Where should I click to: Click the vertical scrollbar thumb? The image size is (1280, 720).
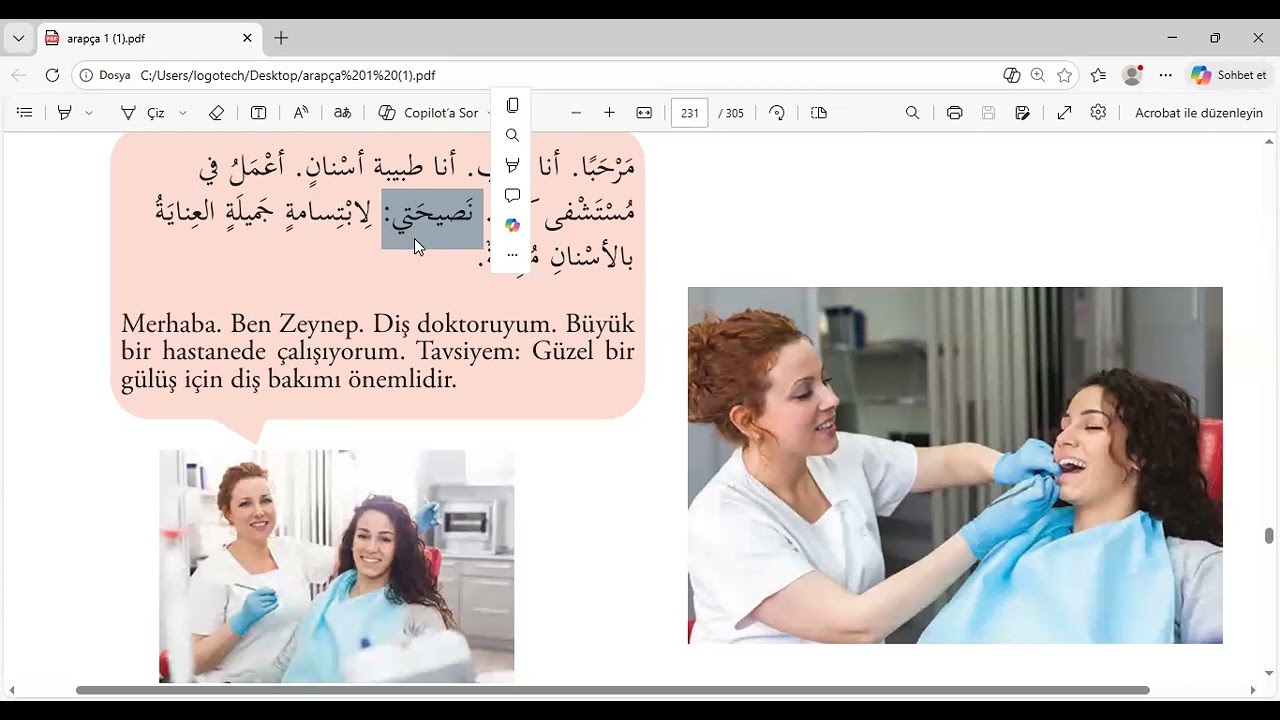click(1269, 536)
